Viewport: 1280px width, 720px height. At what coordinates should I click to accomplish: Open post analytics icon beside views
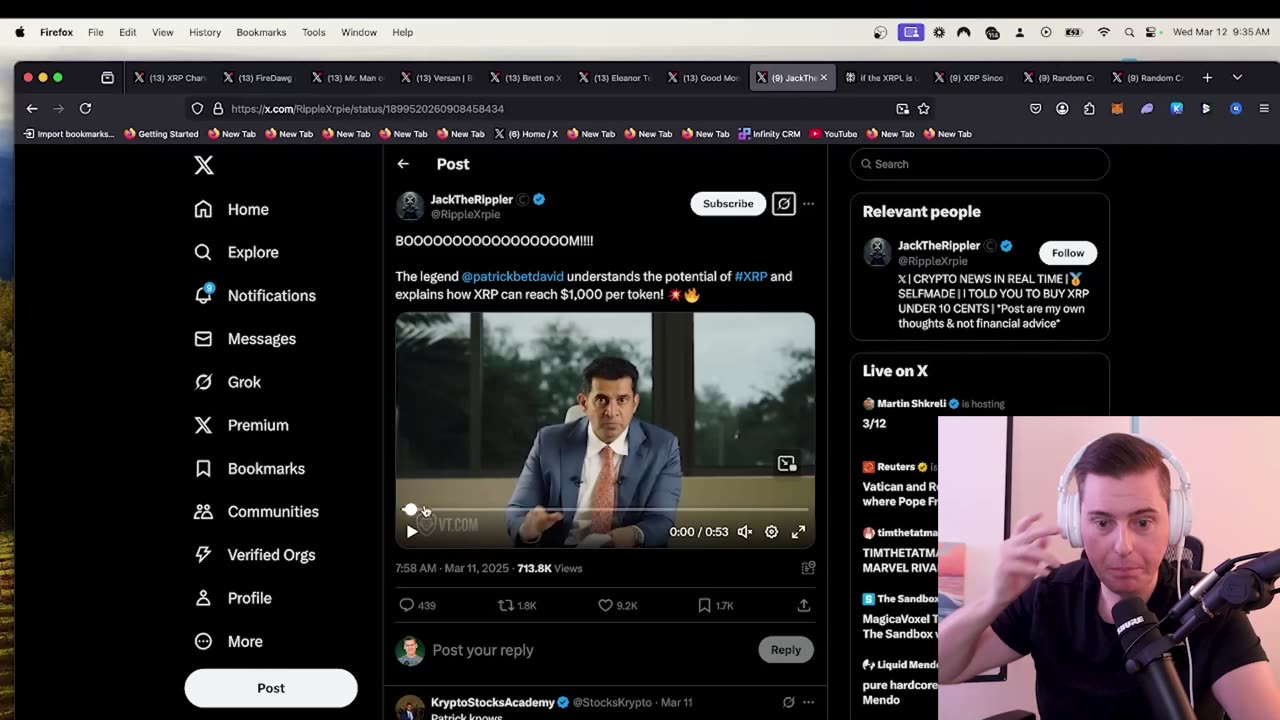[x=808, y=568]
